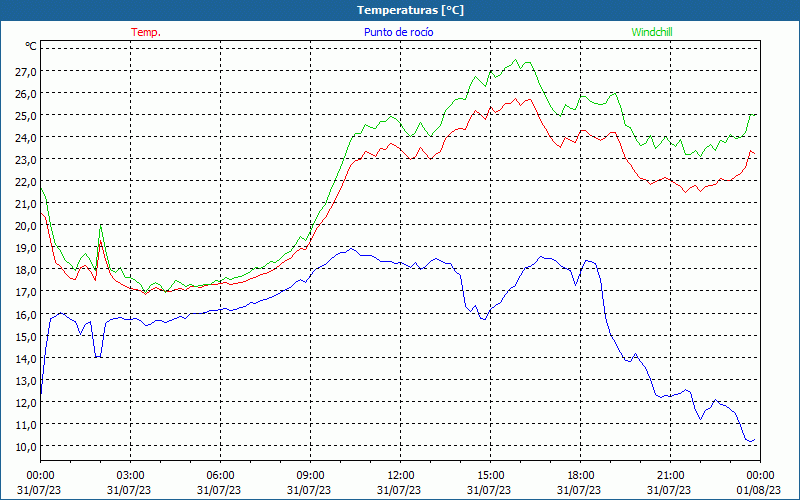
Task: Click the 15,0 y-axis value
Action: 26,336
